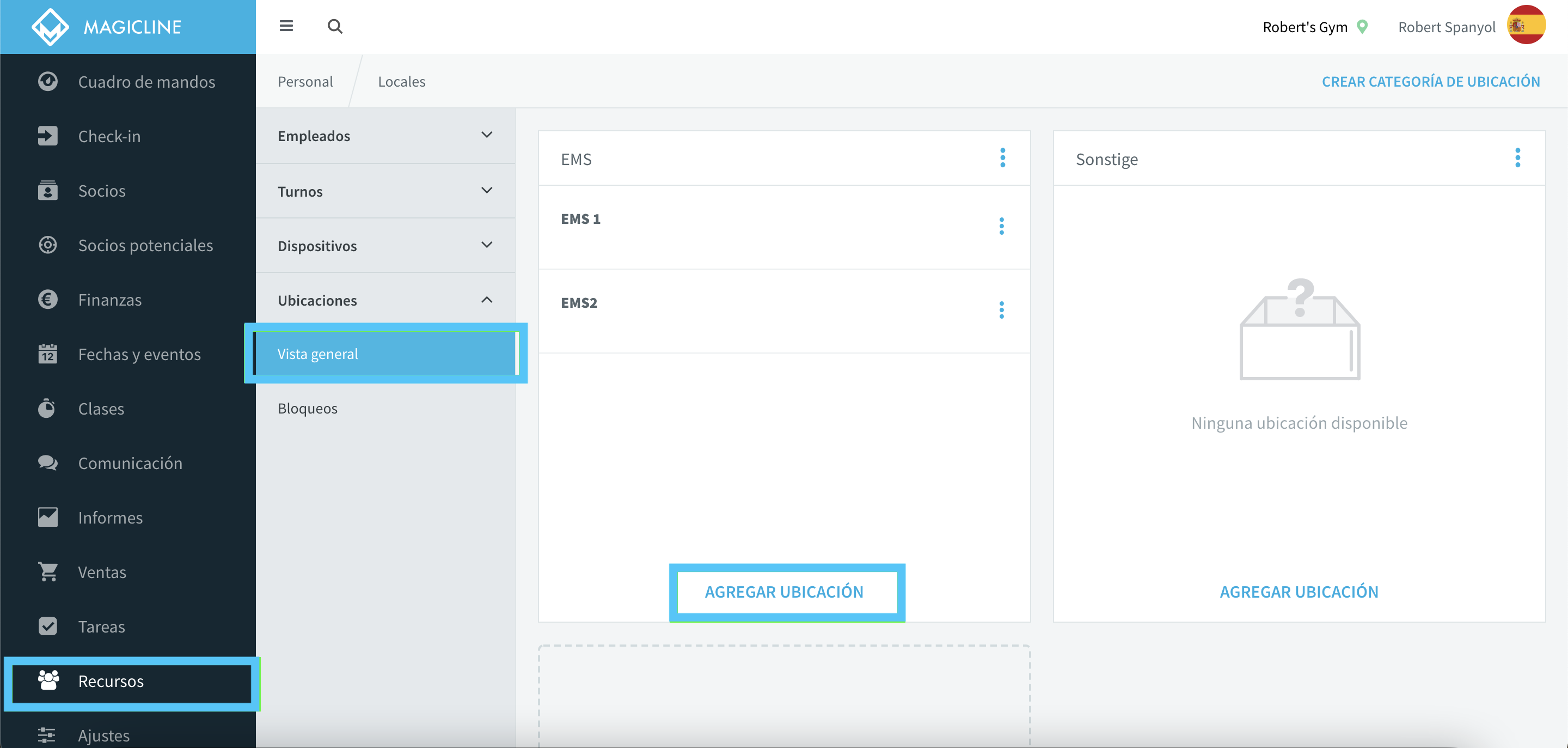Click the empty box placeholder illustration
The height and width of the screenshot is (748, 1568).
pos(1300,329)
